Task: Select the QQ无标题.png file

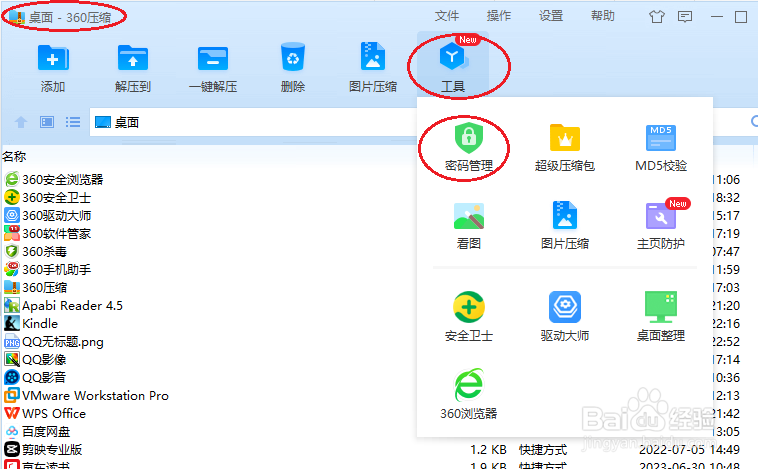Action: [54, 342]
